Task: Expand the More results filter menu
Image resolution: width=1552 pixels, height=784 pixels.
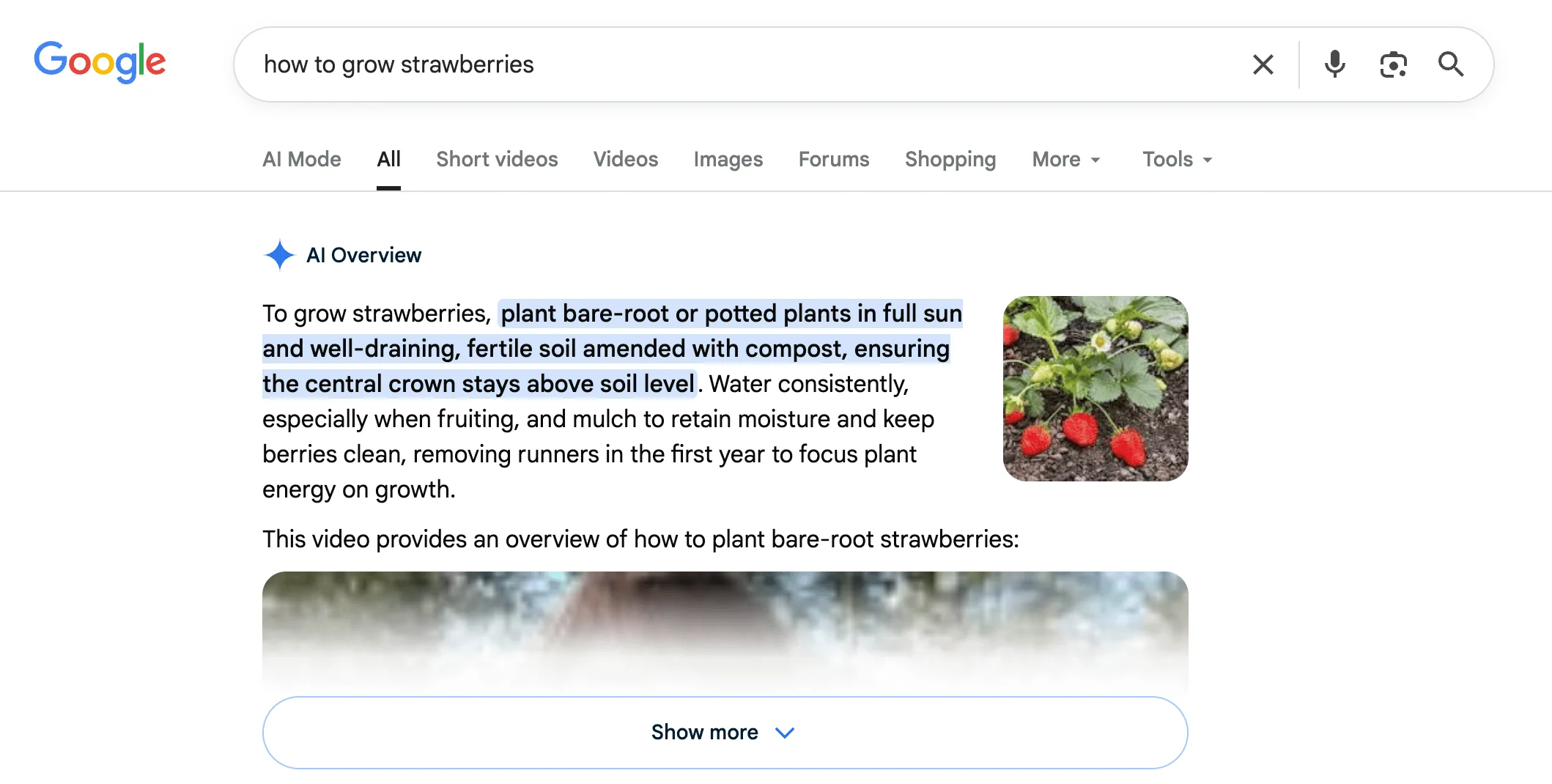Action: click(x=1065, y=159)
